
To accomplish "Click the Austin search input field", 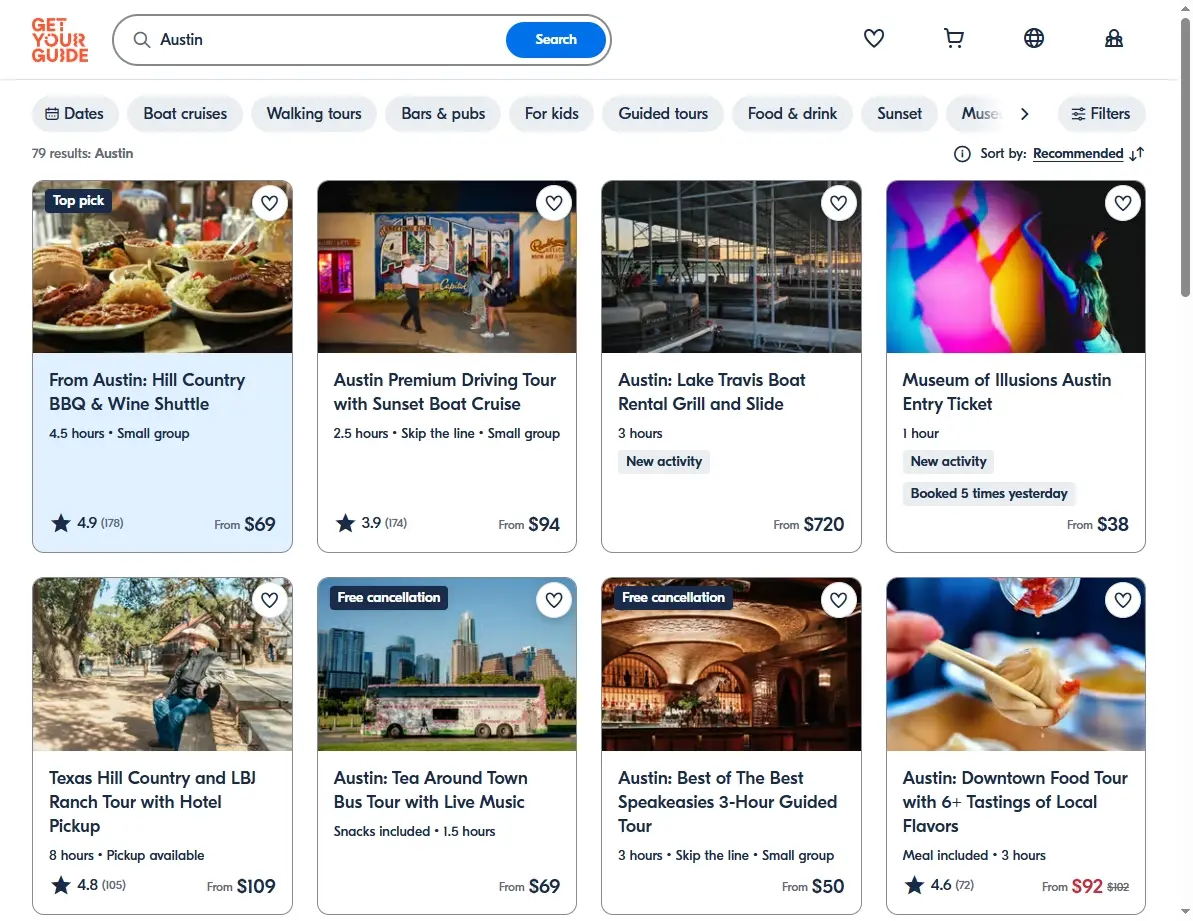I will 327,40.
